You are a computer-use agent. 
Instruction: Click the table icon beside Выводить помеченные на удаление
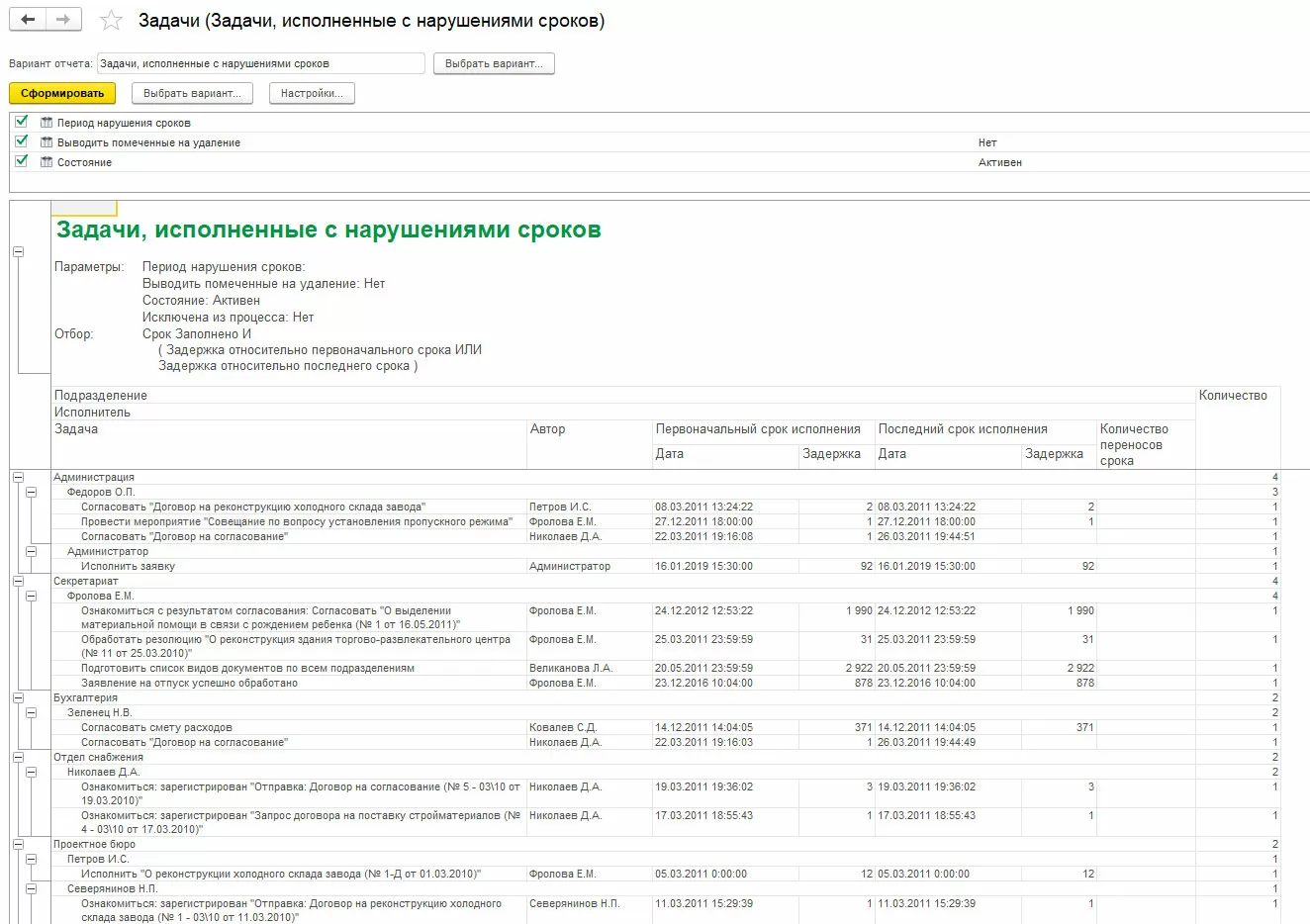point(47,142)
